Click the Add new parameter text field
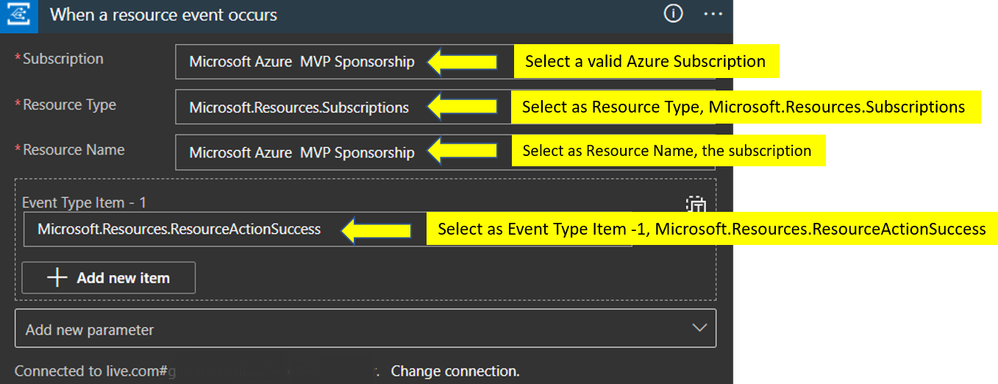The width and height of the screenshot is (998, 384). click(x=365, y=328)
